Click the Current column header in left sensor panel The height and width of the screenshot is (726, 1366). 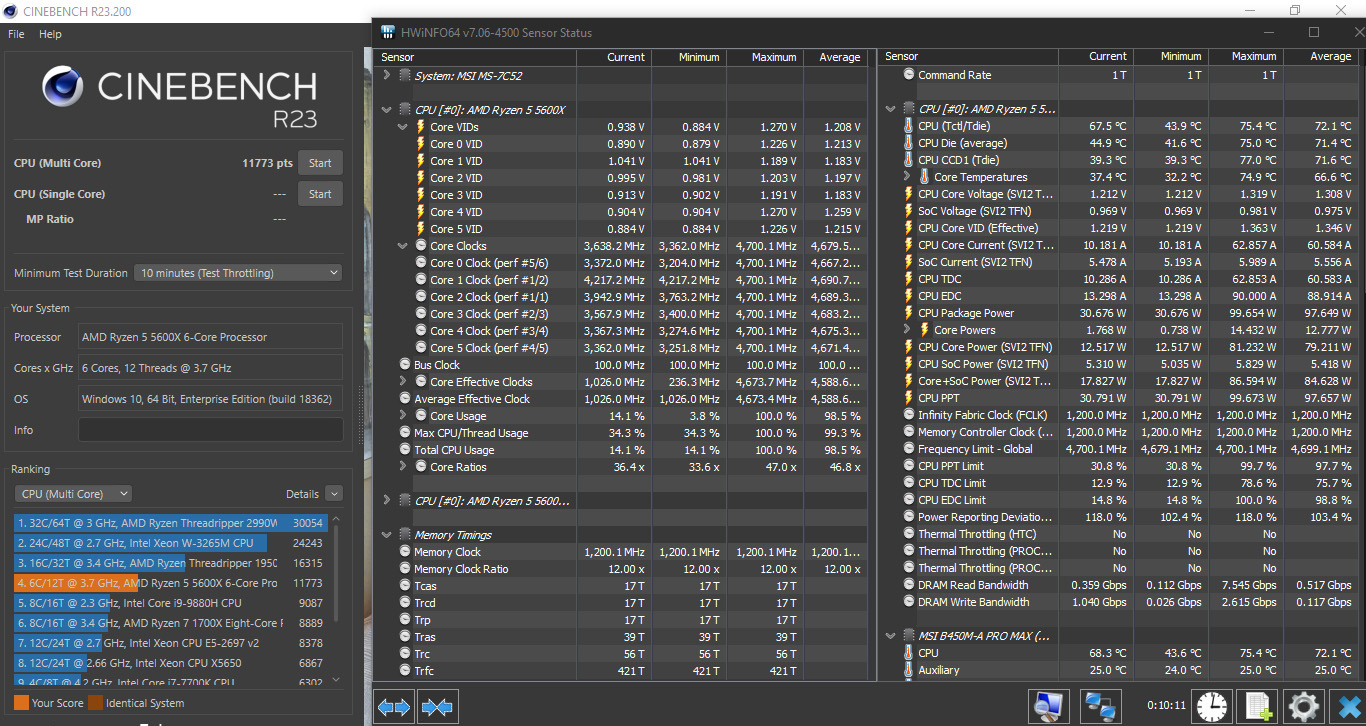tap(613, 57)
